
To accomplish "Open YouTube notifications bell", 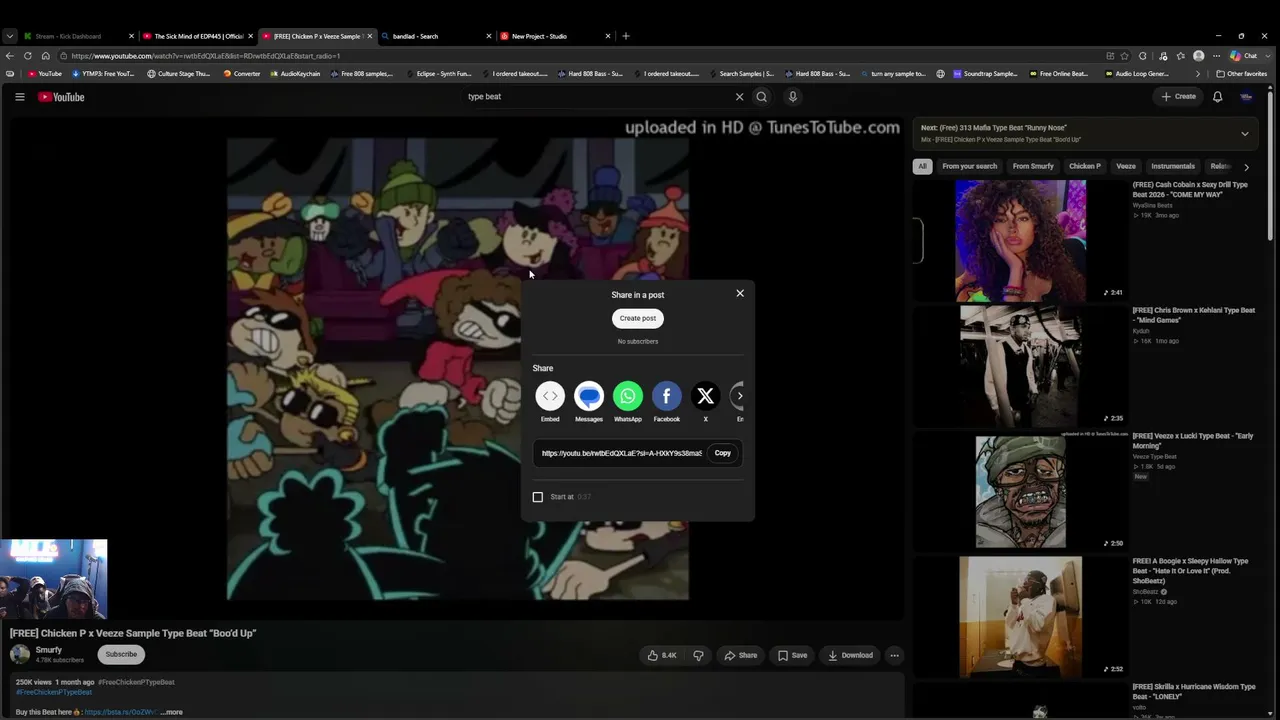I will click(1217, 97).
